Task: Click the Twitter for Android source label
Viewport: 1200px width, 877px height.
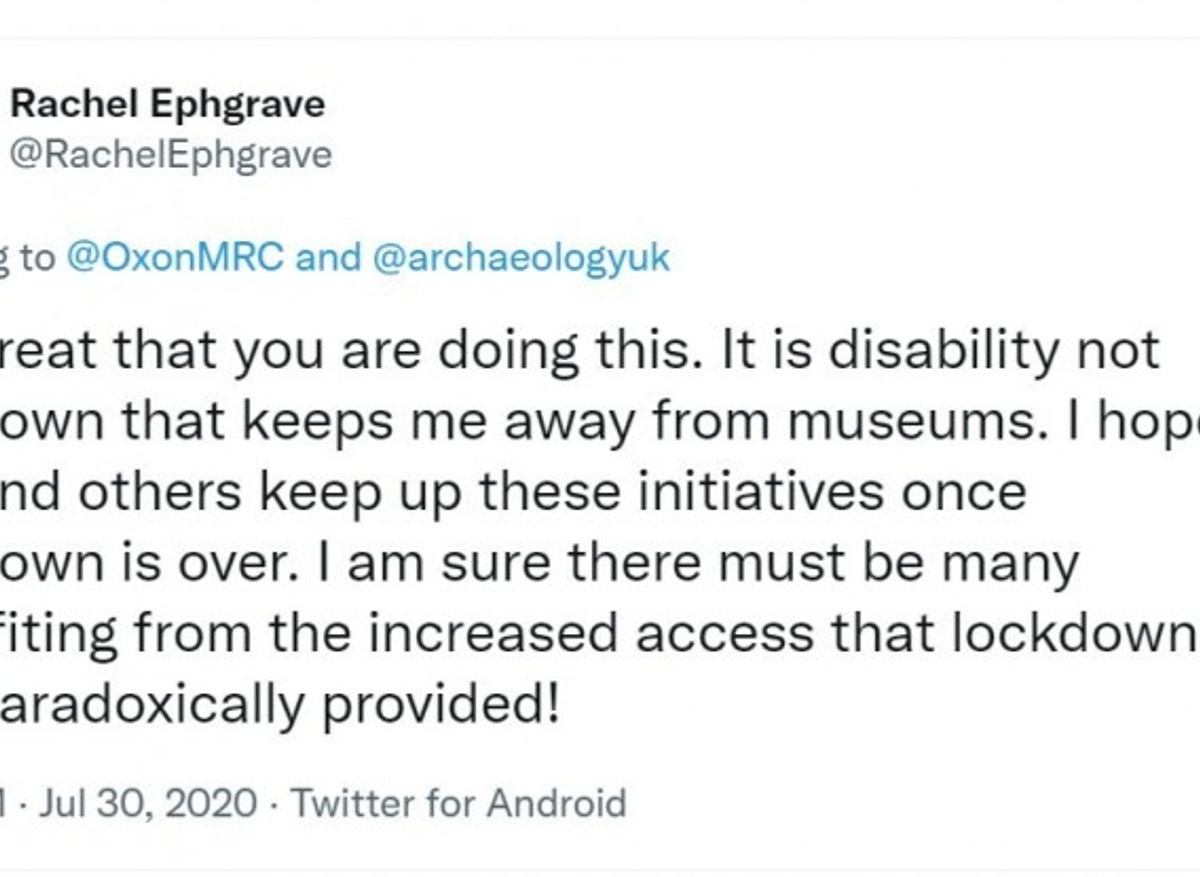Action: [460, 804]
